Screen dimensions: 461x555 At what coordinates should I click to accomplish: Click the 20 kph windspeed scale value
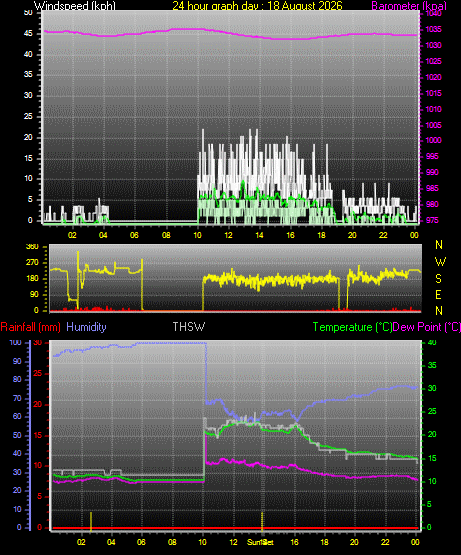point(28,137)
